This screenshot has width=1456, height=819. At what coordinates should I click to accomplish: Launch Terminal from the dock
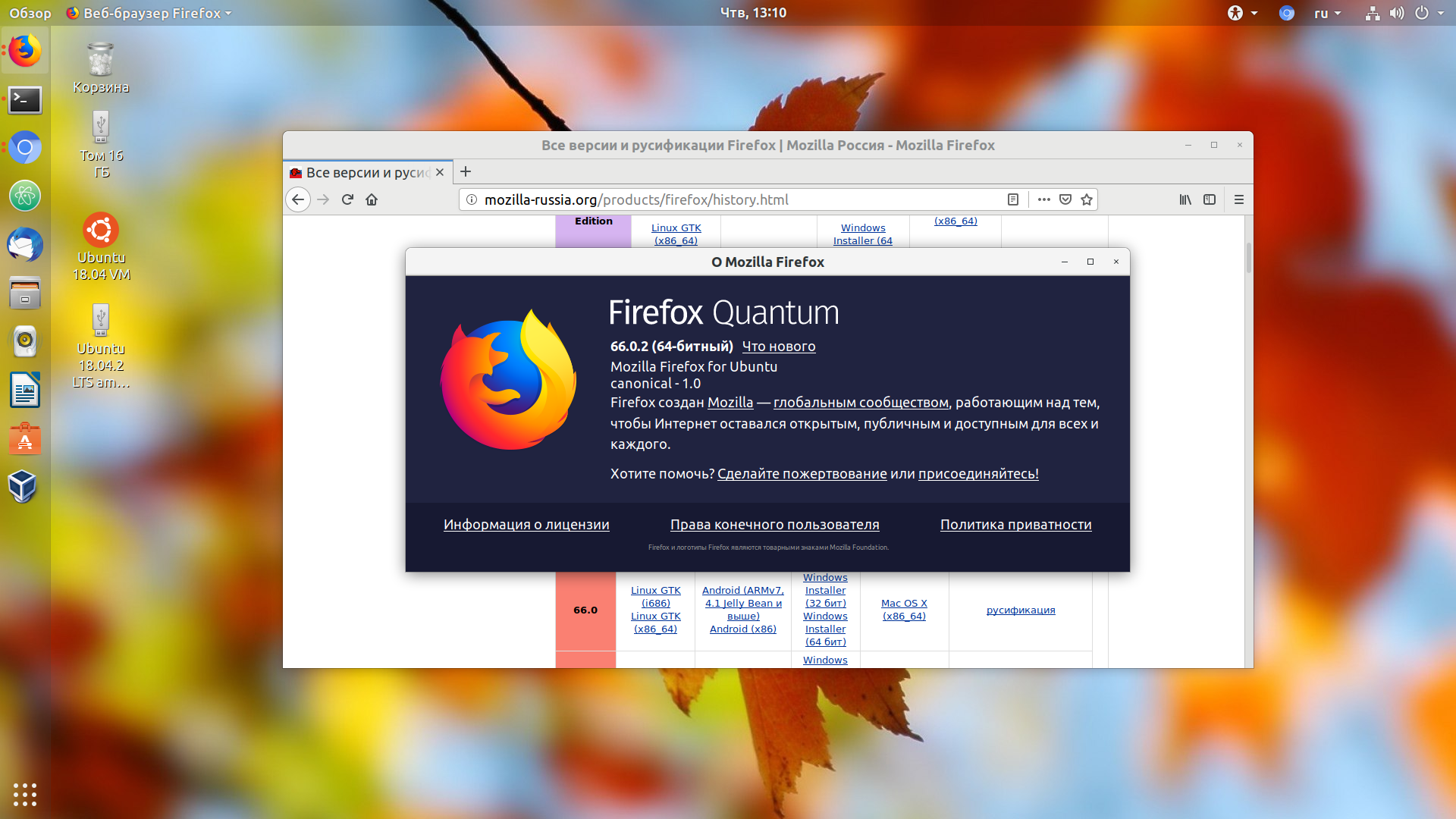(25, 100)
